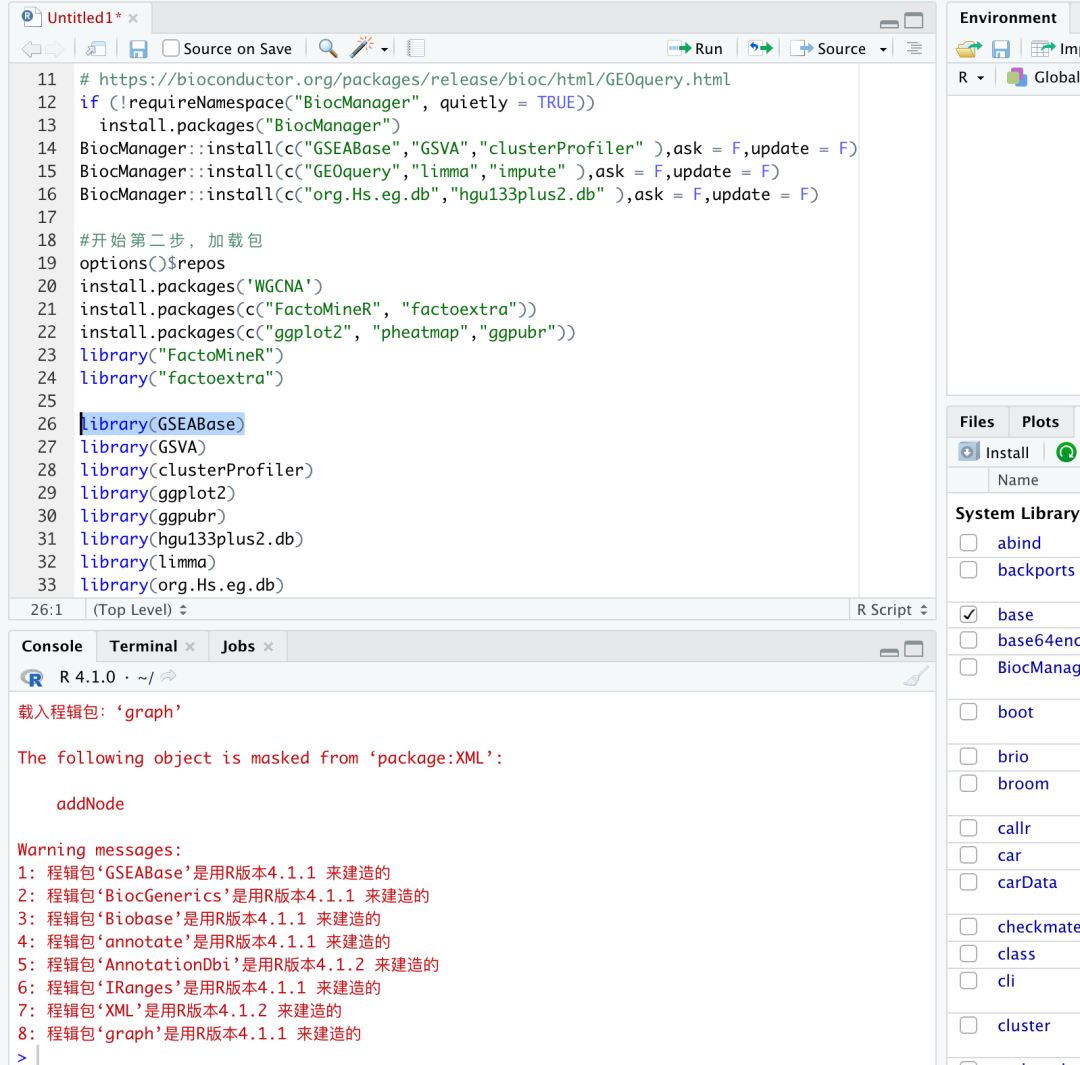The width and height of the screenshot is (1080, 1065).
Task: Switch to the Jobs tab
Action: [238, 646]
